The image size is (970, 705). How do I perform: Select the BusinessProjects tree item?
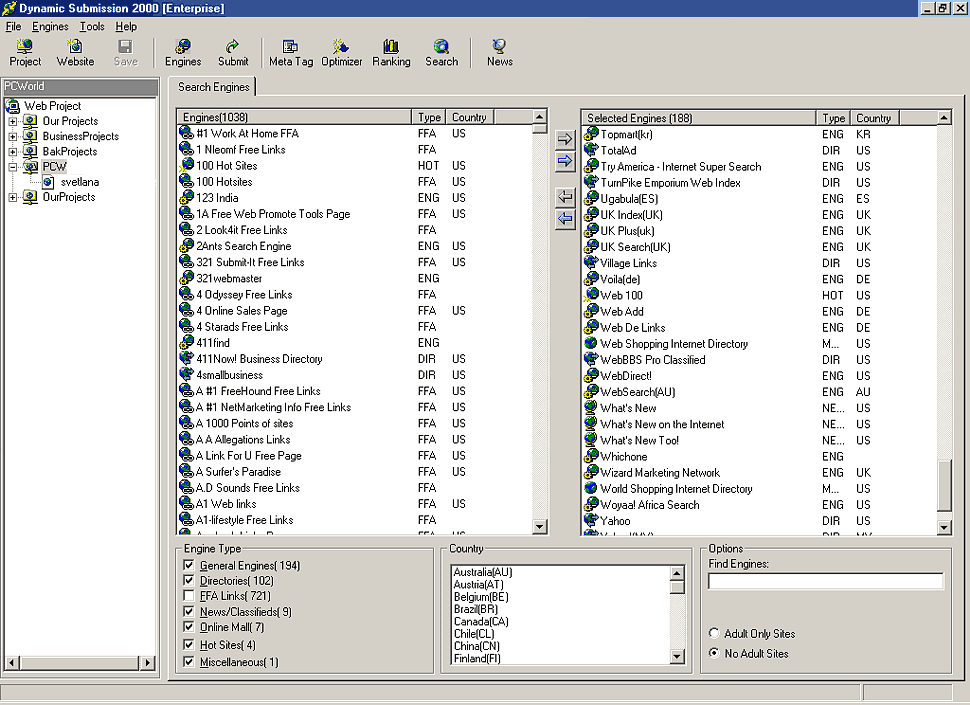click(80, 136)
